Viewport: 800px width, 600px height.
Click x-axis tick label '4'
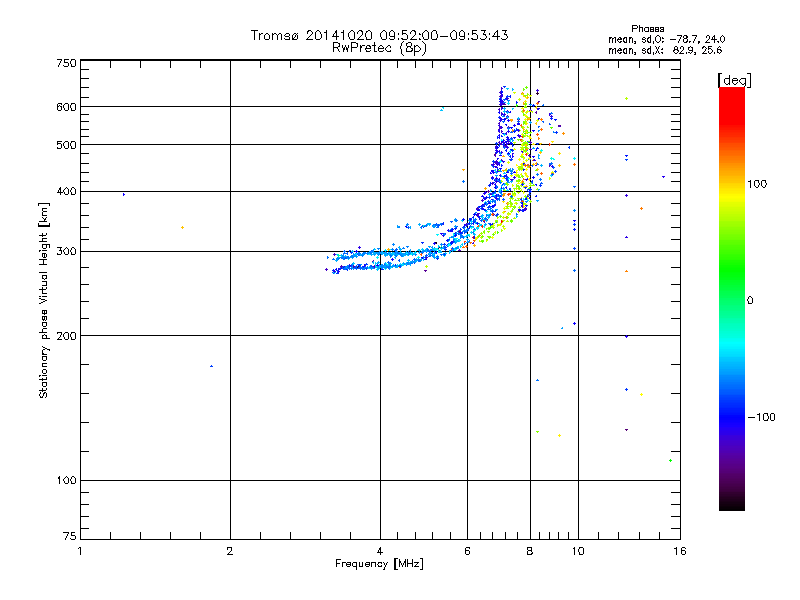[x=380, y=551]
